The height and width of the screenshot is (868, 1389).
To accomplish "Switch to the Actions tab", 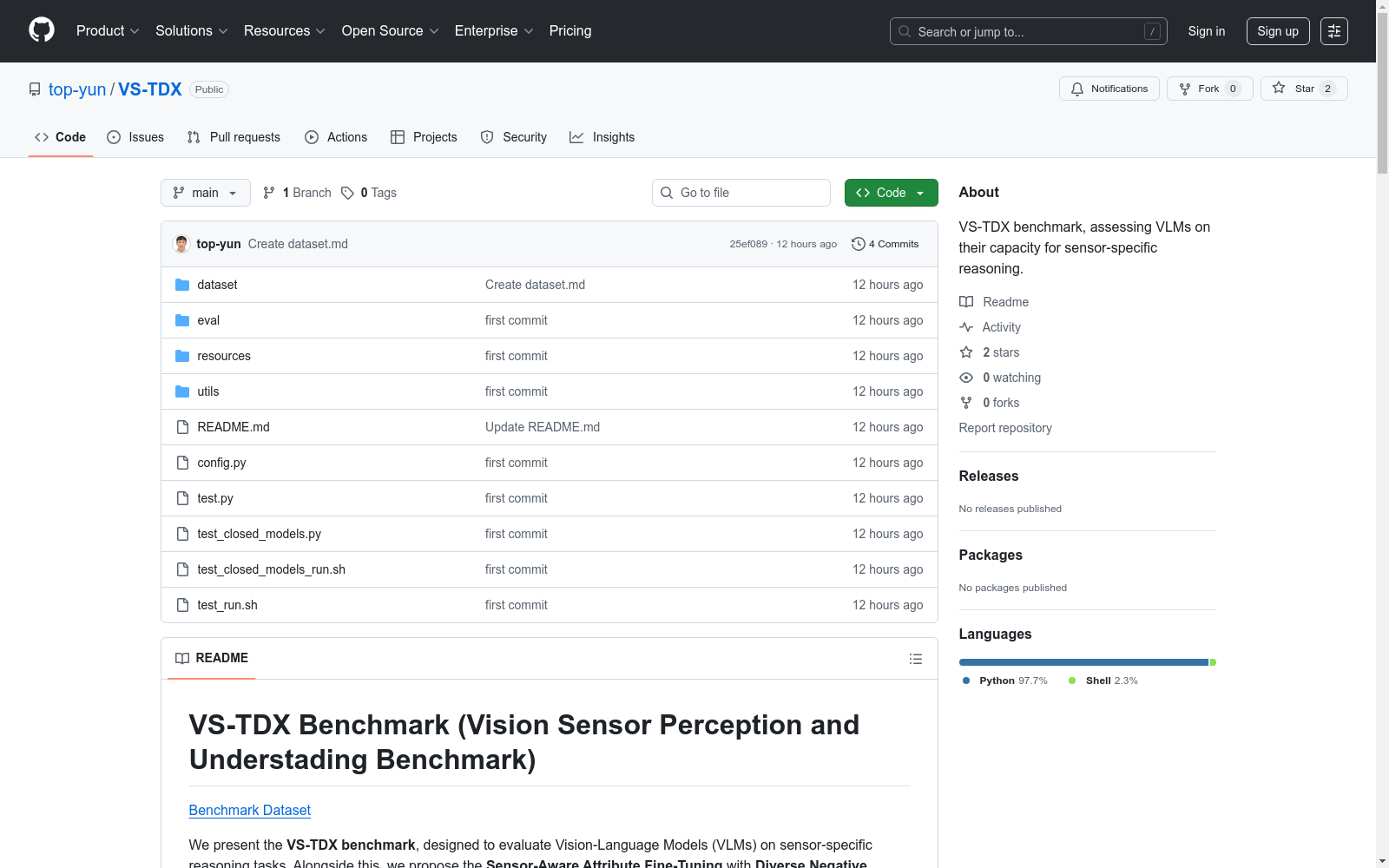I will (336, 137).
